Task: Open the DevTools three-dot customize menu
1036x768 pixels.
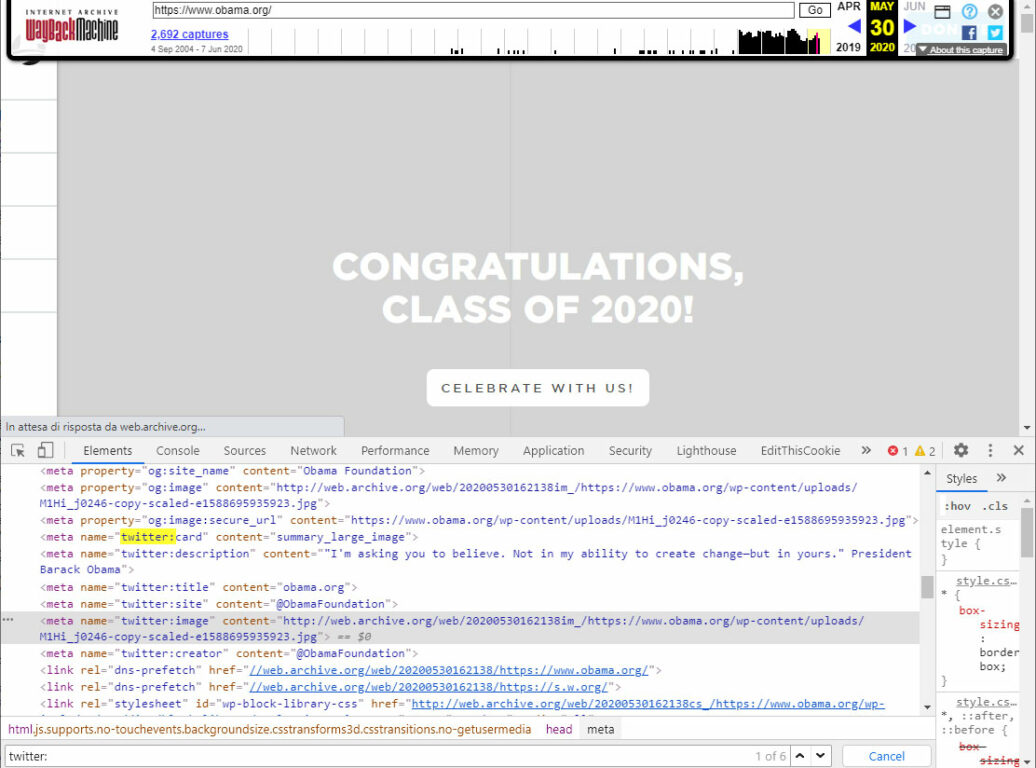Action: (x=990, y=450)
